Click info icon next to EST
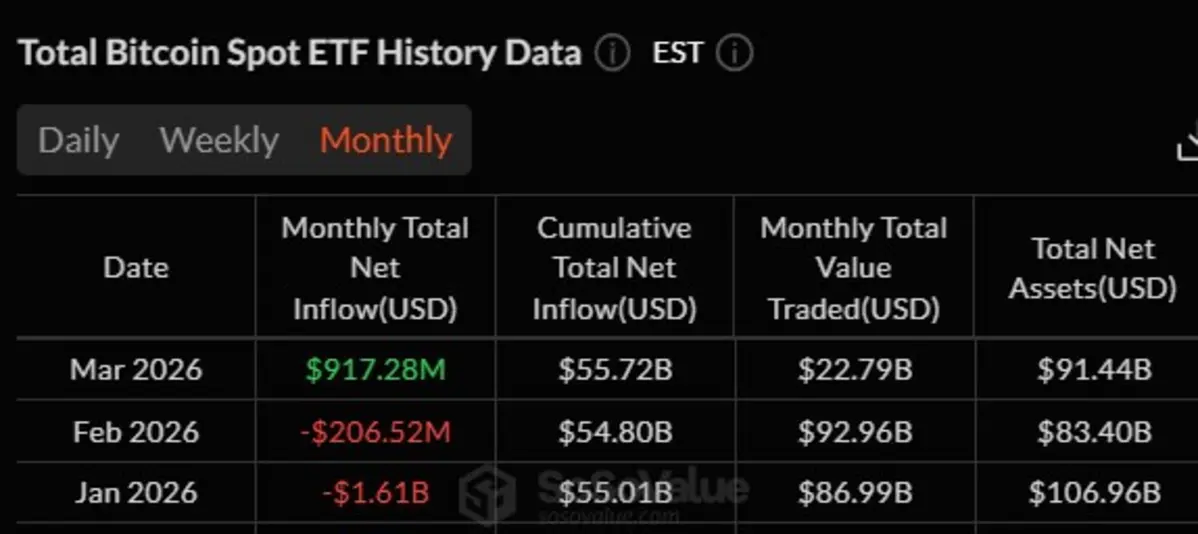1198x534 pixels. (735, 54)
